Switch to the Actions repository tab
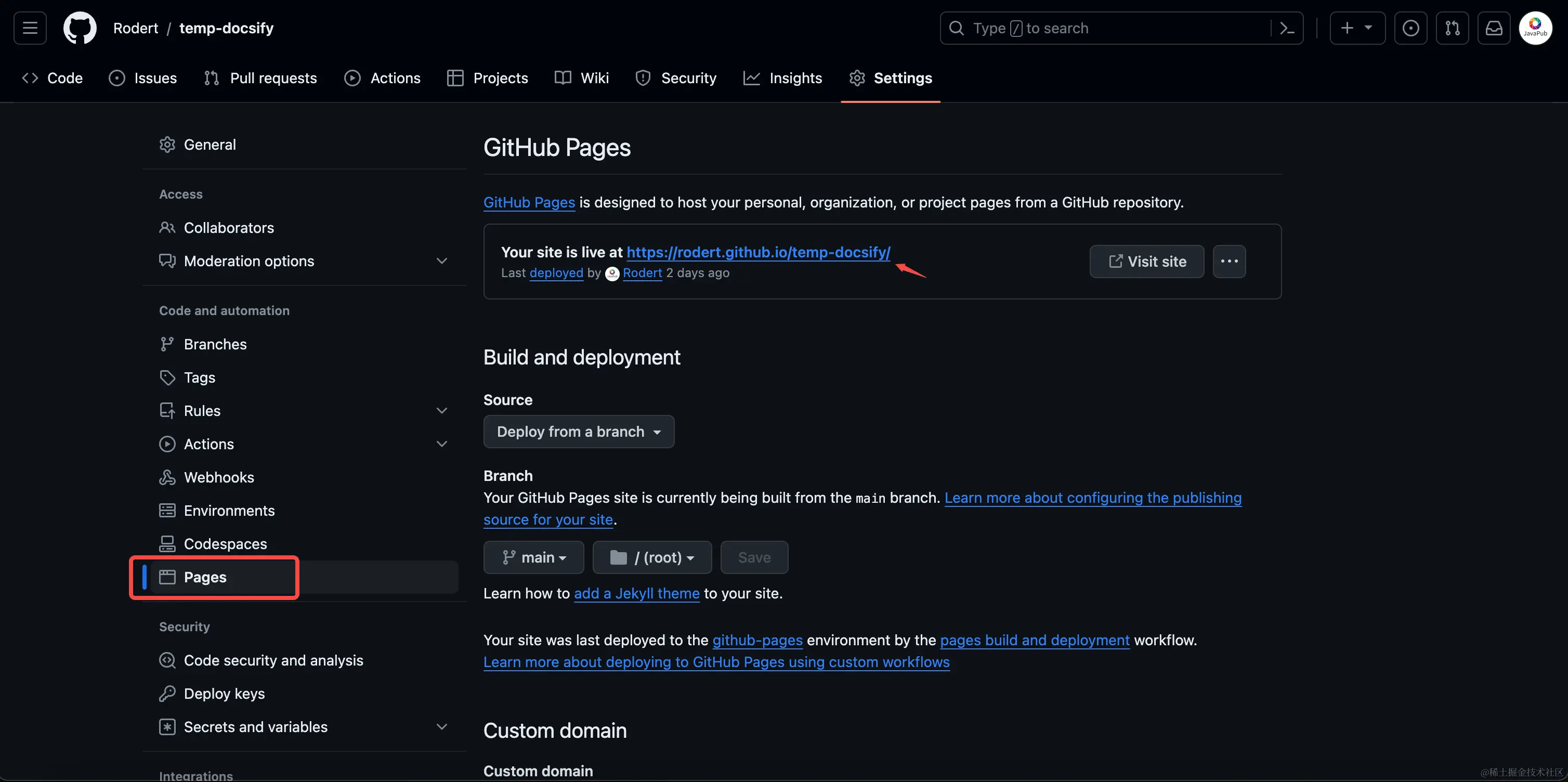This screenshot has width=1568, height=782. tap(382, 78)
